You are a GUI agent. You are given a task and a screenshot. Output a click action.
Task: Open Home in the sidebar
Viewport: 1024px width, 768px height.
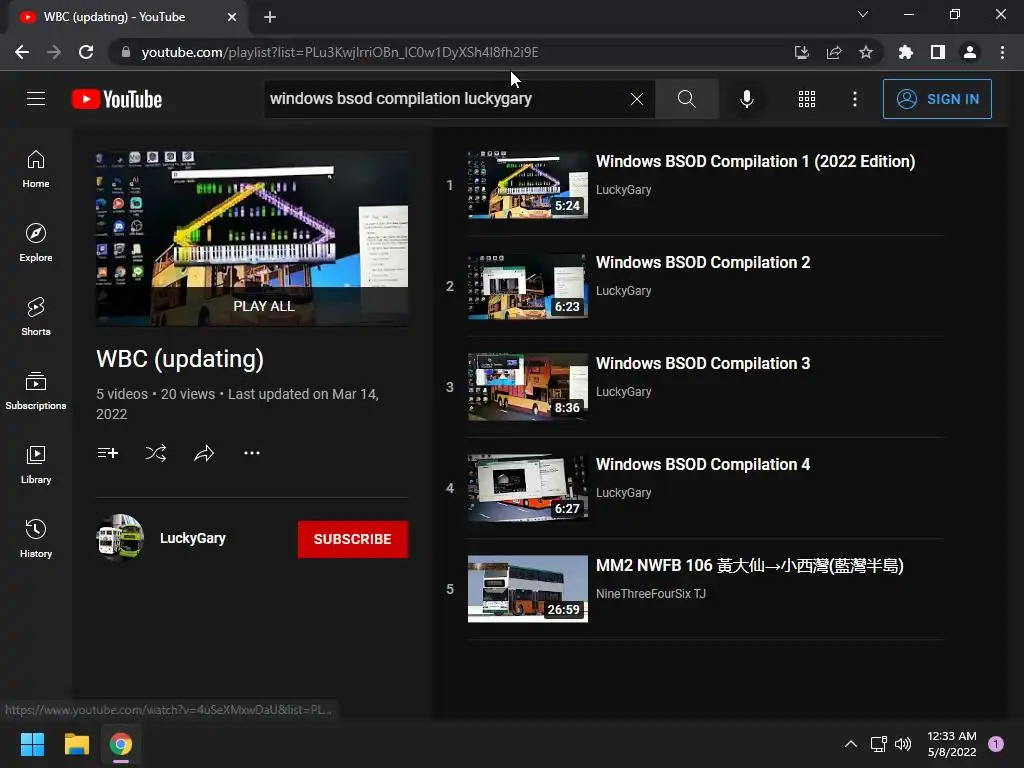click(x=36, y=169)
